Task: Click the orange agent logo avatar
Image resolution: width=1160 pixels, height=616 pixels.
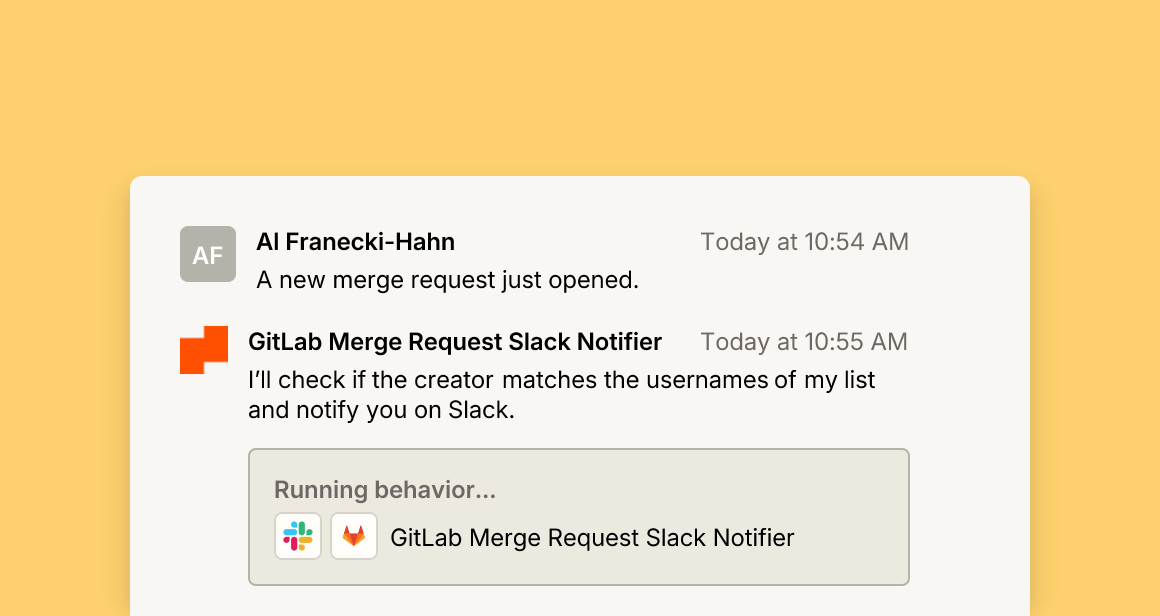Action: (x=204, y=350)
